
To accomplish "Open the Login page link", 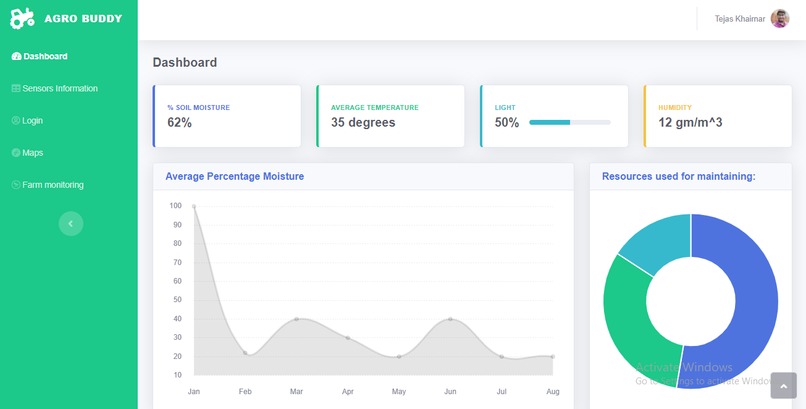I will pos(27,121).
